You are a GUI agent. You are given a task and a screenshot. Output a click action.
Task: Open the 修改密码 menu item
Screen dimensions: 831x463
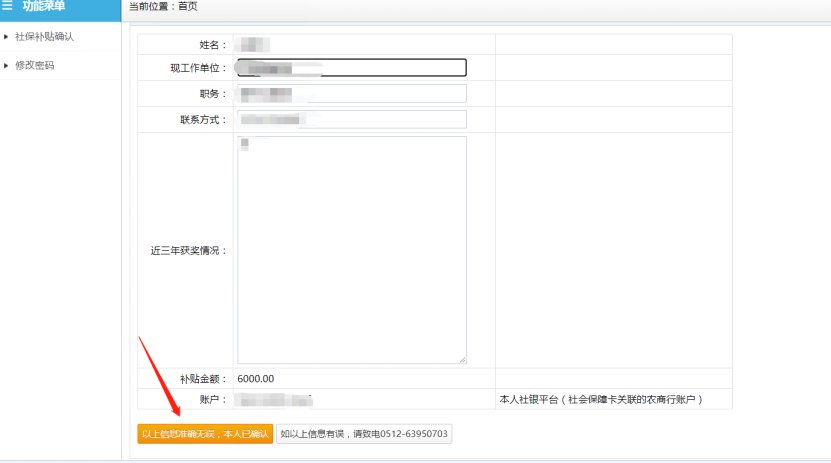[x=35, y=65]
